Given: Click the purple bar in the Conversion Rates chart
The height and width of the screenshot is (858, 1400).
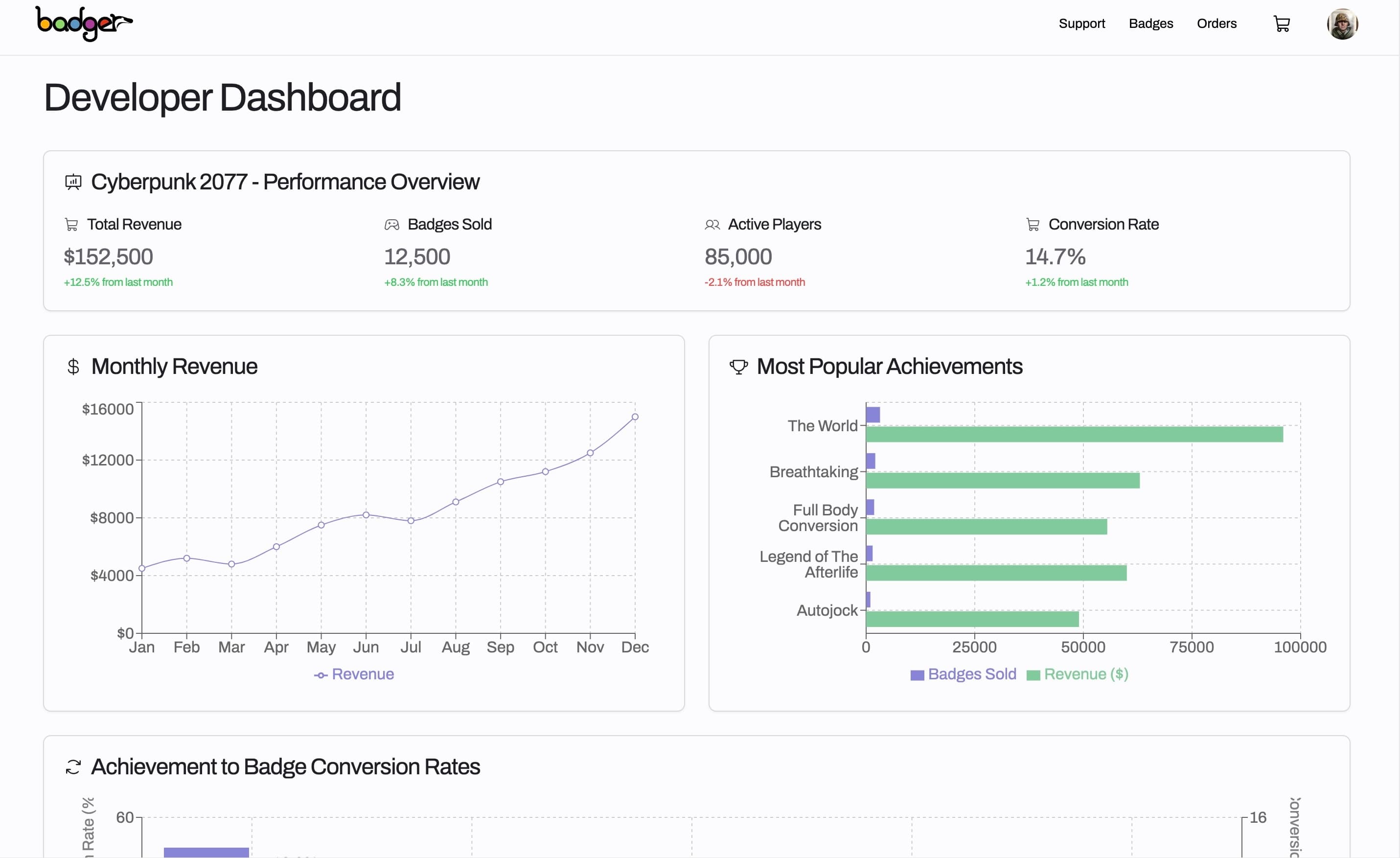Looking at the screenshot, I should point(206,853).
